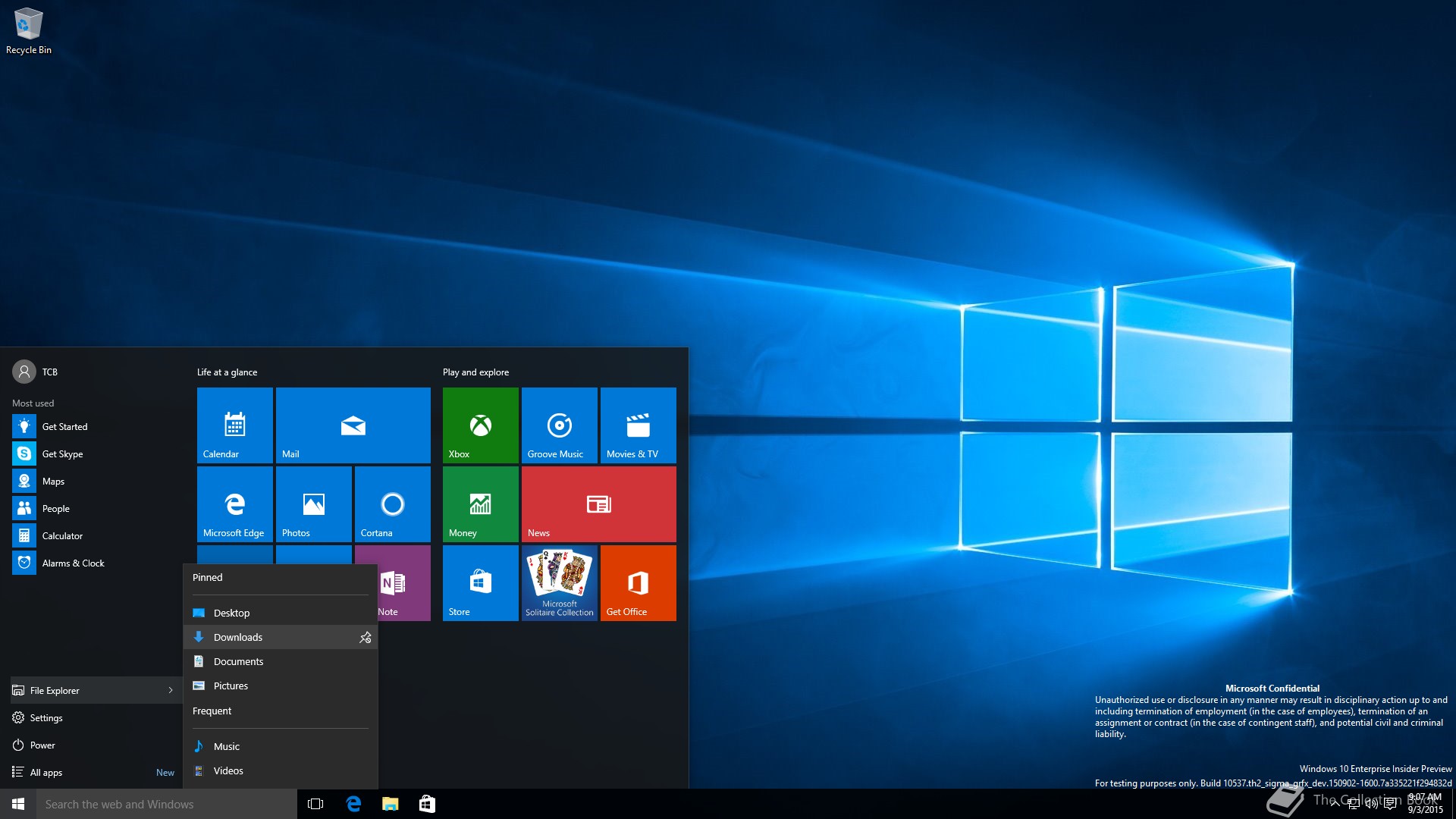The image size is (1456, 819).
Task: Launch Maps from Most used list
Action: pos(96,482)
